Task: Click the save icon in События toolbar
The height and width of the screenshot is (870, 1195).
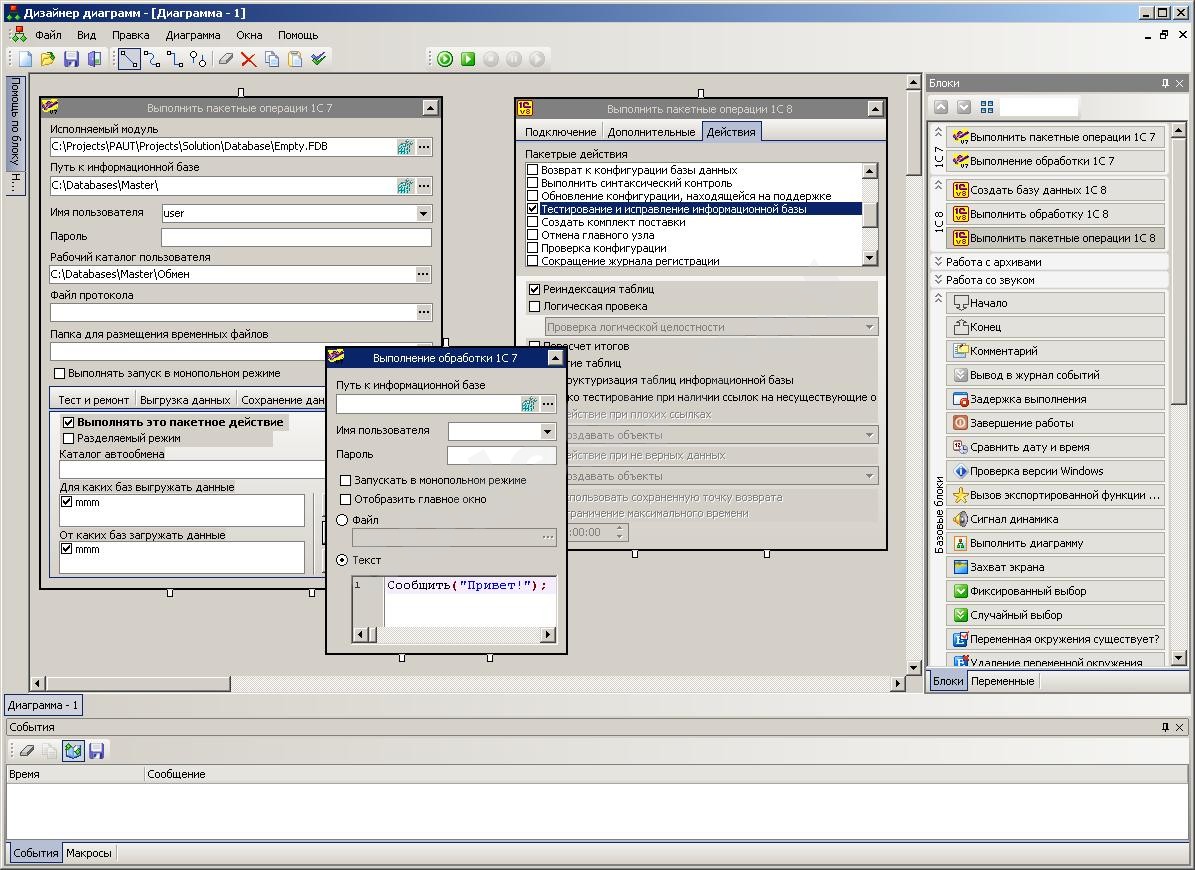Action: pyautogui.click(x=96, y=750)
